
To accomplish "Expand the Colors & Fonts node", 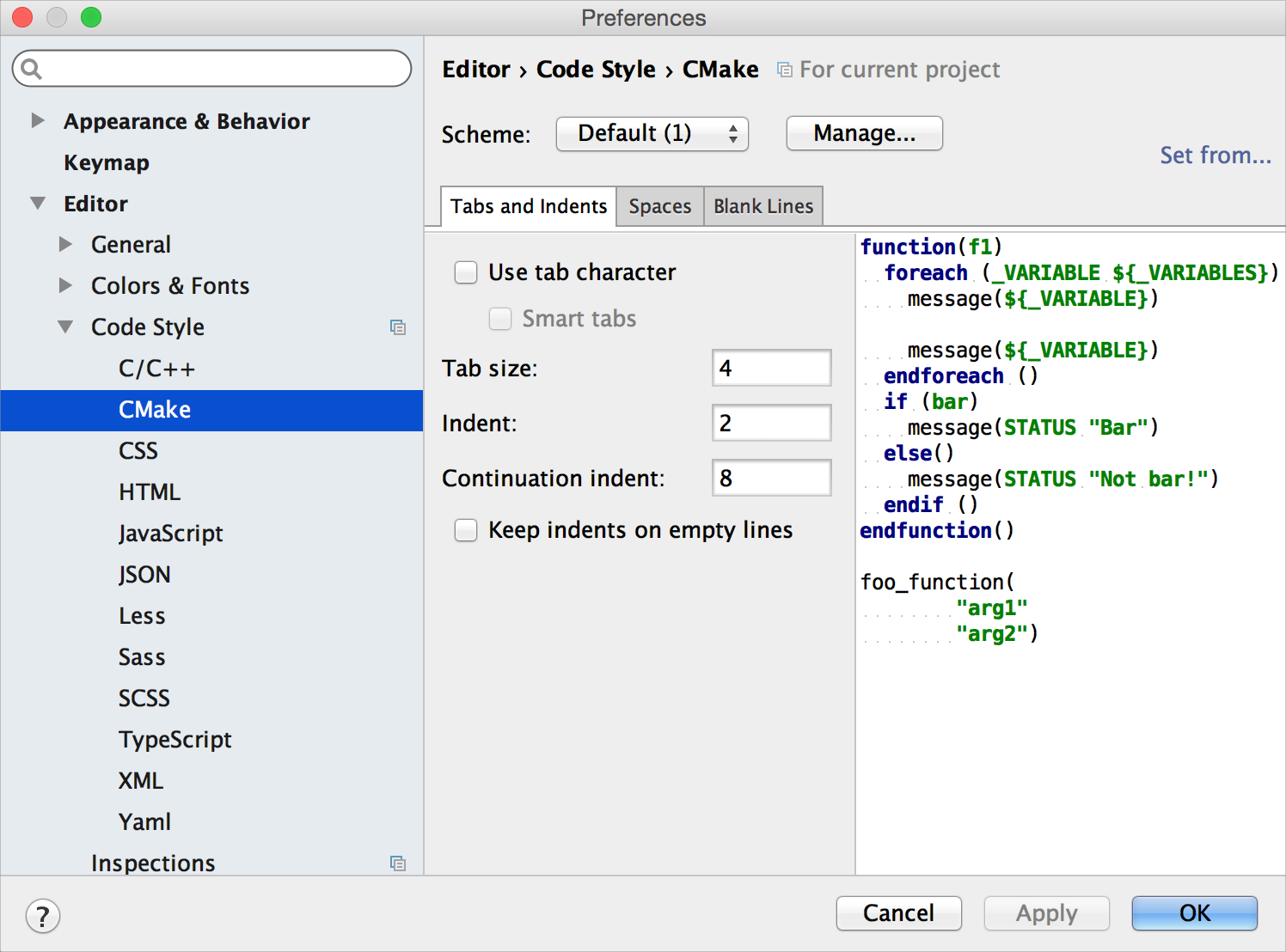I will click(x=65, y=285).
